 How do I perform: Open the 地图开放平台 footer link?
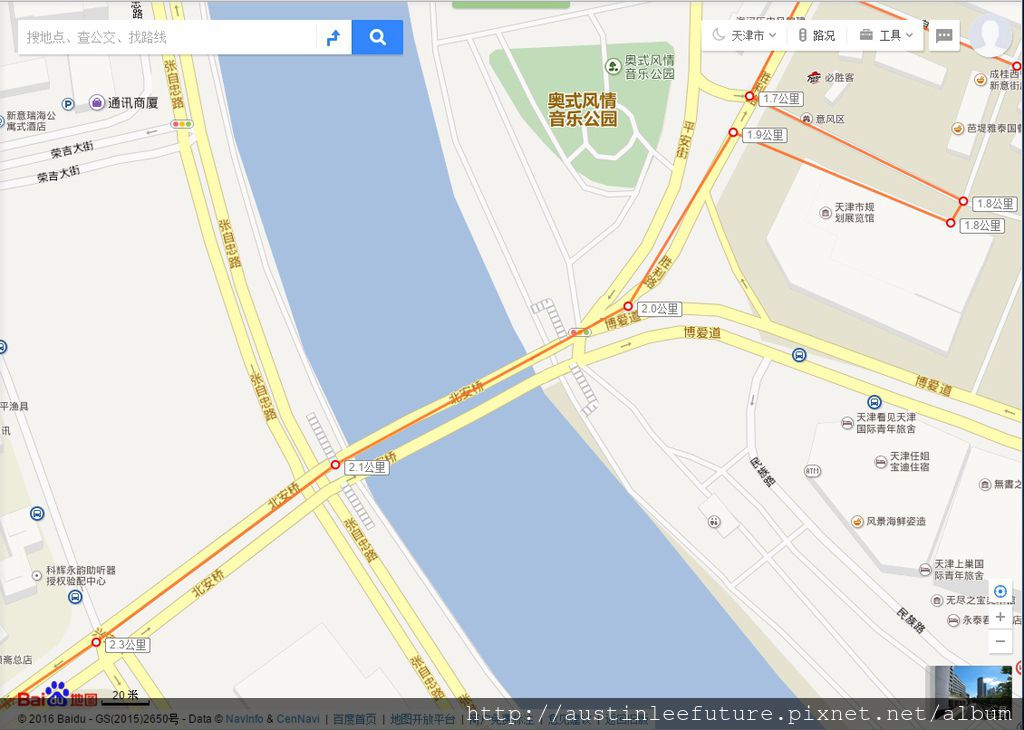[423, 719]
